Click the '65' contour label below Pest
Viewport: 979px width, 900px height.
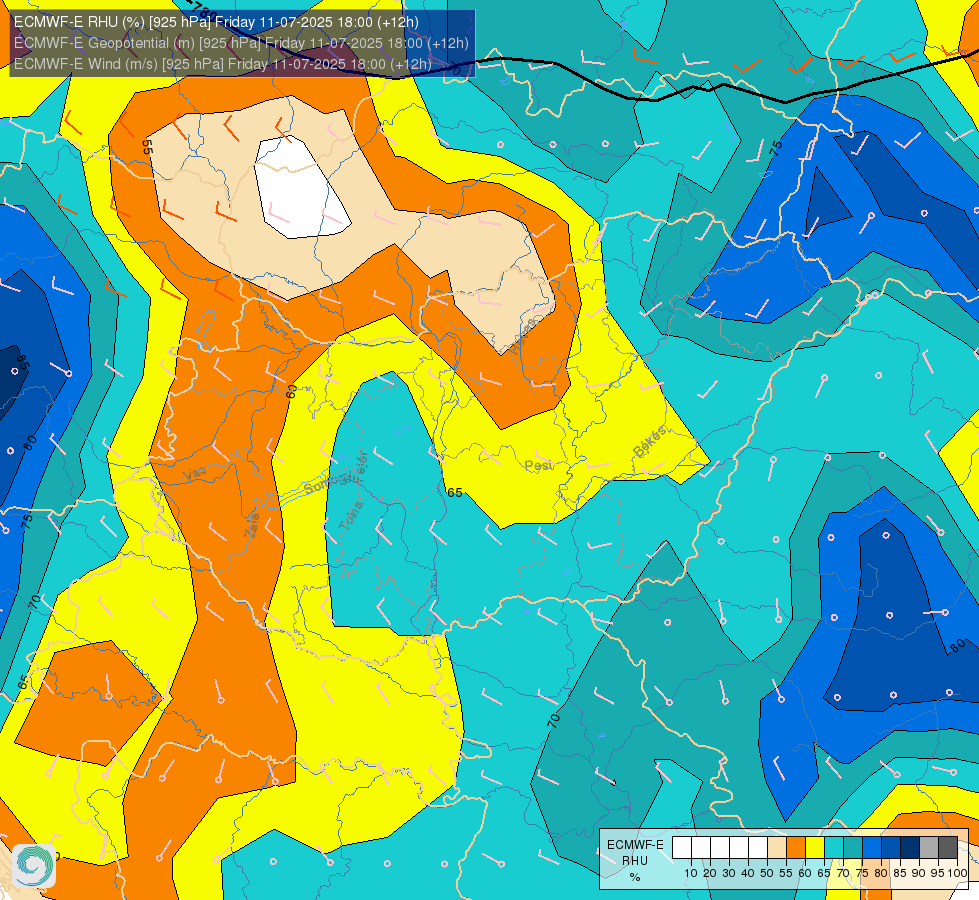(x=455, y=493)
